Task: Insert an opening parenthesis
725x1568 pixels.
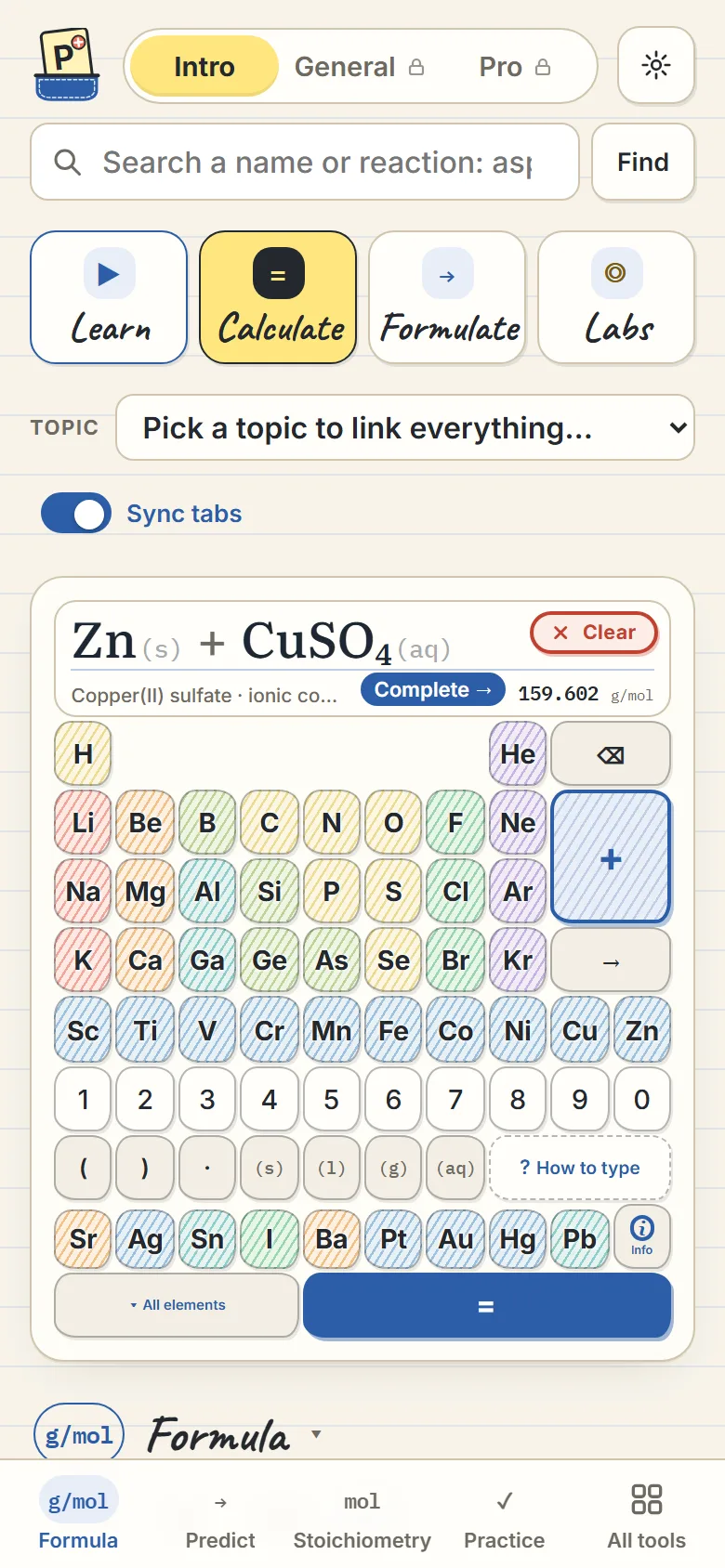Action: pyautogui.click(x=83, y=1168)
